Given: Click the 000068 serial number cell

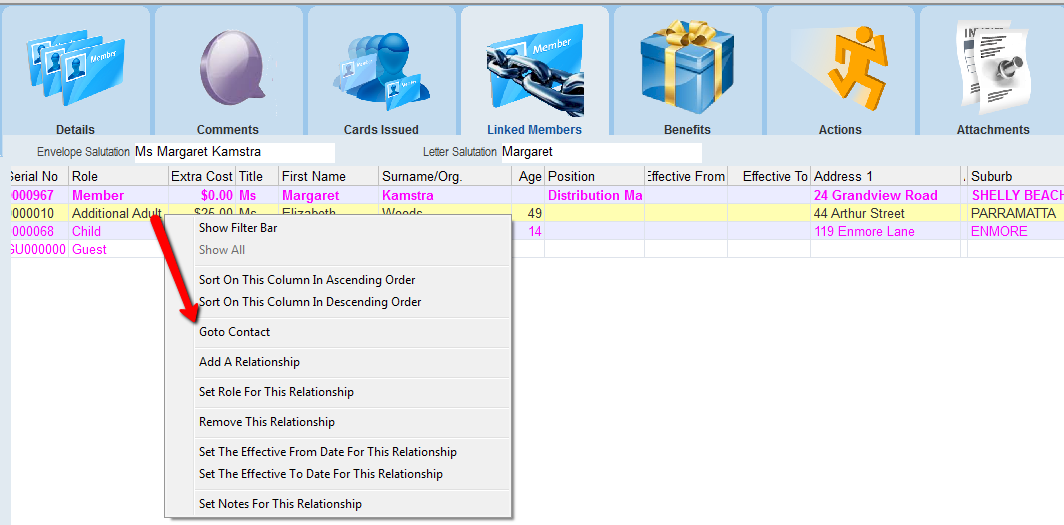Looking at the screenshot, I should (37, 231).
